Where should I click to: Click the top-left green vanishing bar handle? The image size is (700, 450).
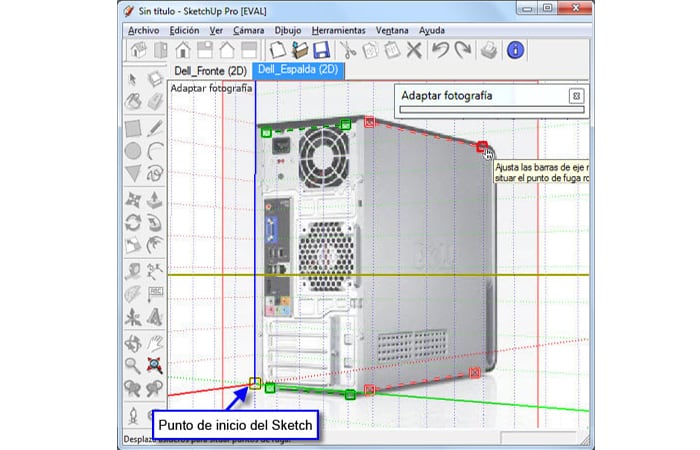[266, 132]
